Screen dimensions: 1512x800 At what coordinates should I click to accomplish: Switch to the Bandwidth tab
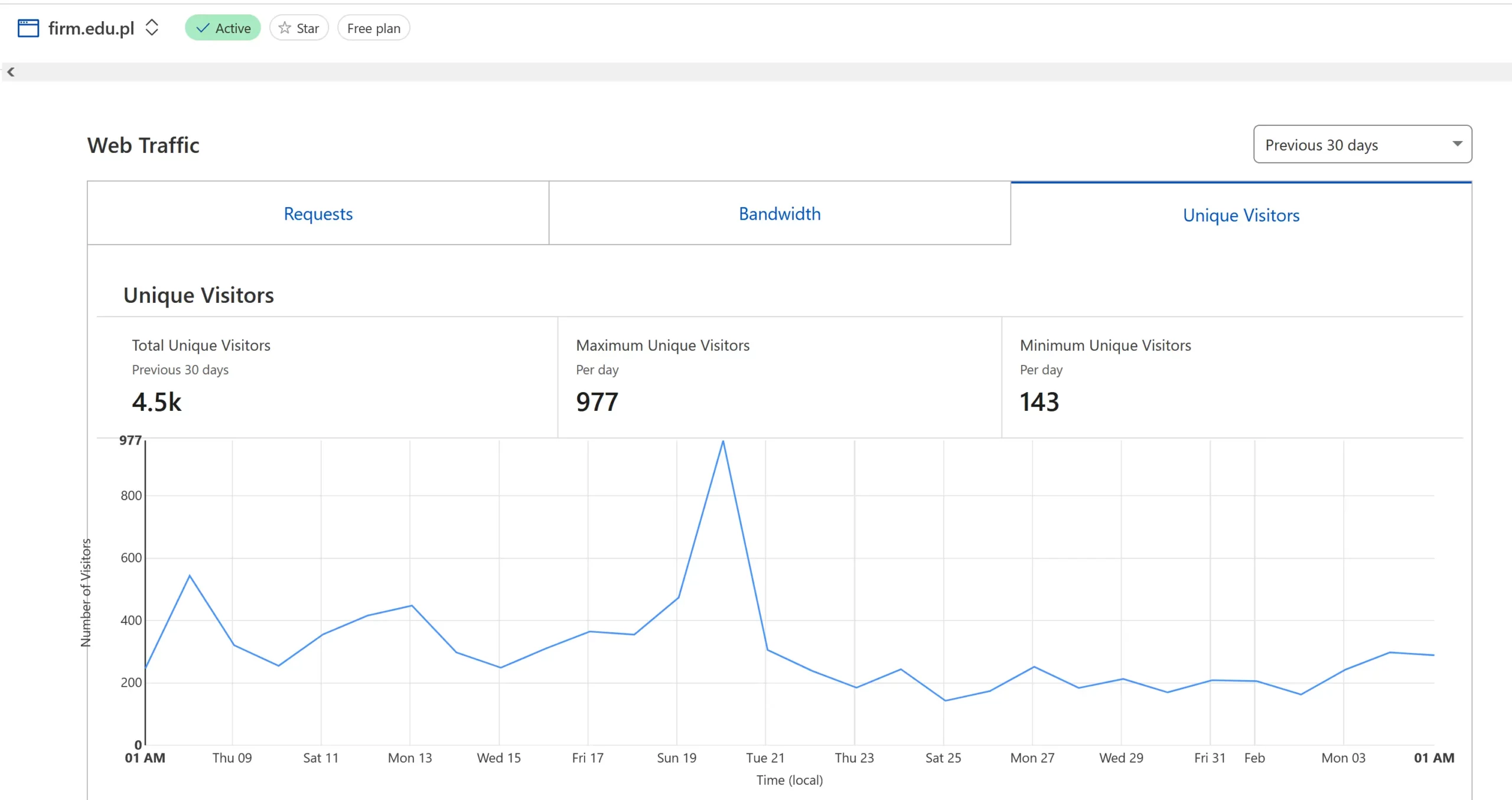coord(779,214)
